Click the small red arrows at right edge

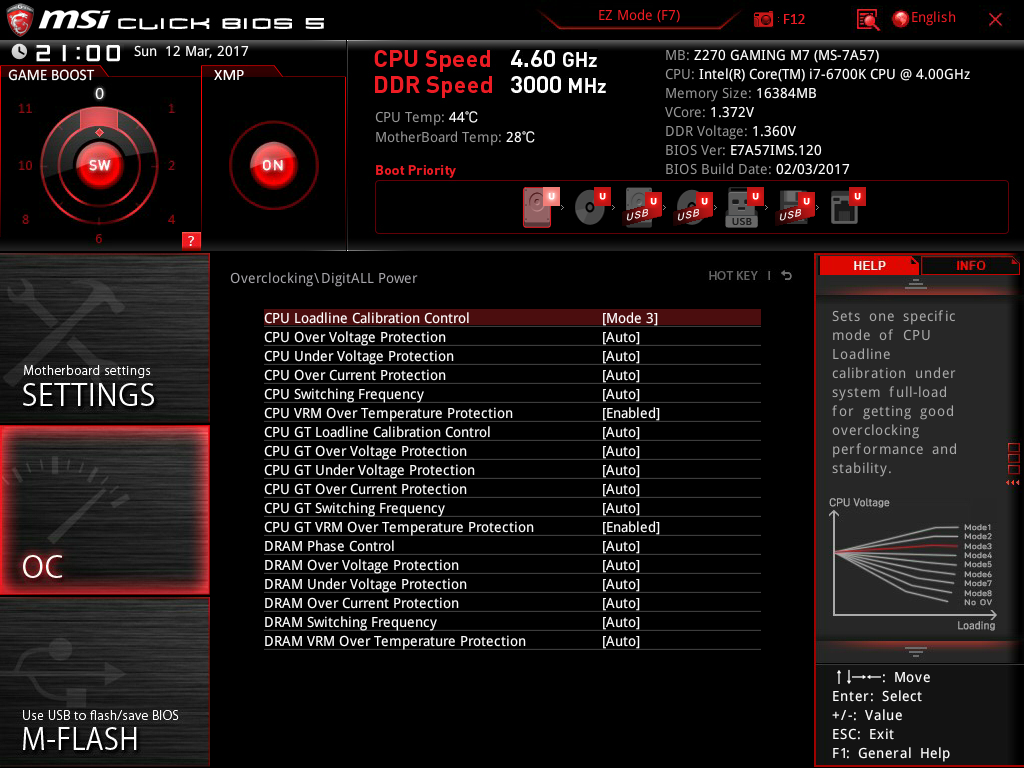(x=1012, y=483)
